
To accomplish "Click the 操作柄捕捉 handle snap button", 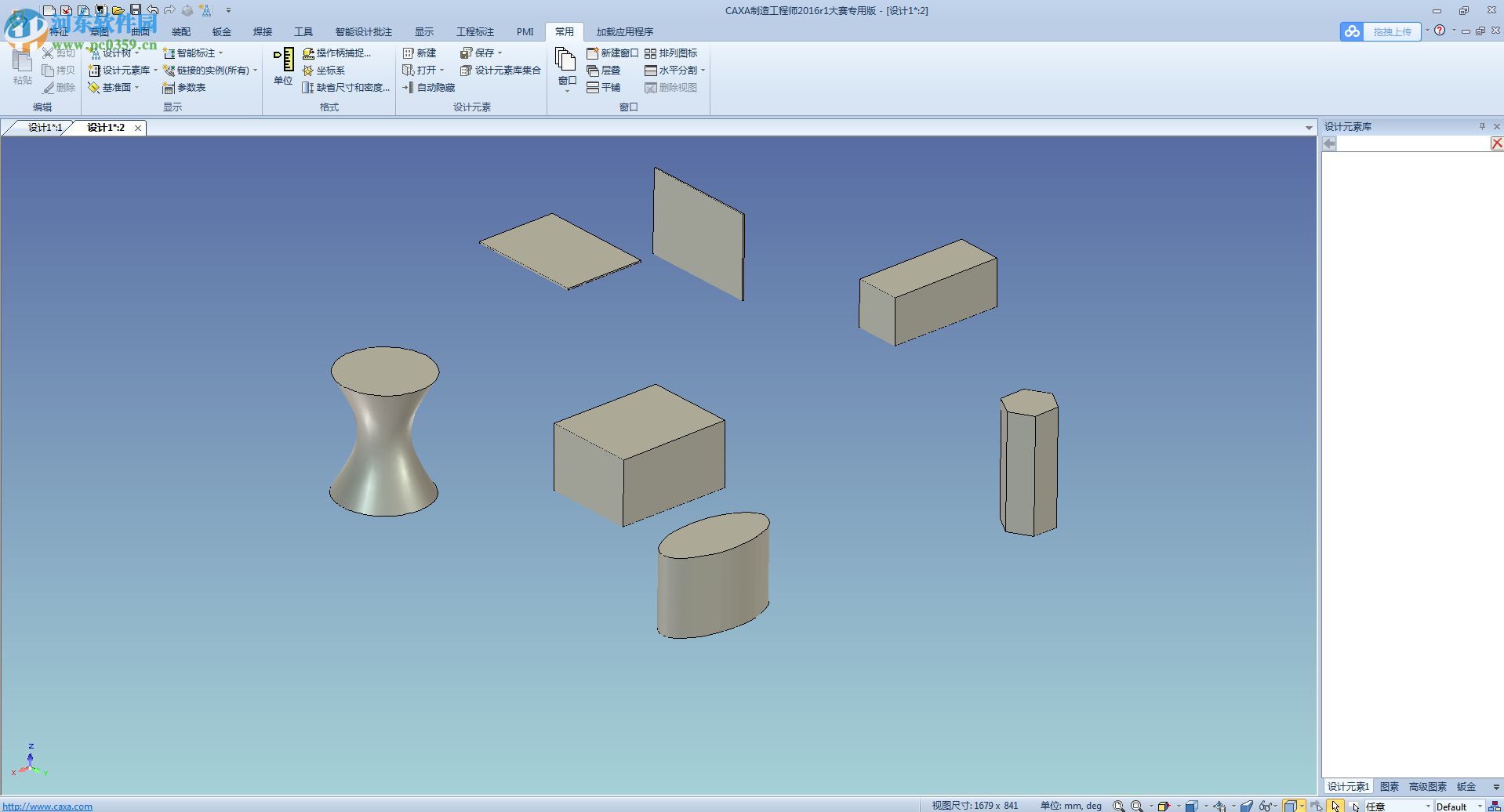I will click(336, 53).
